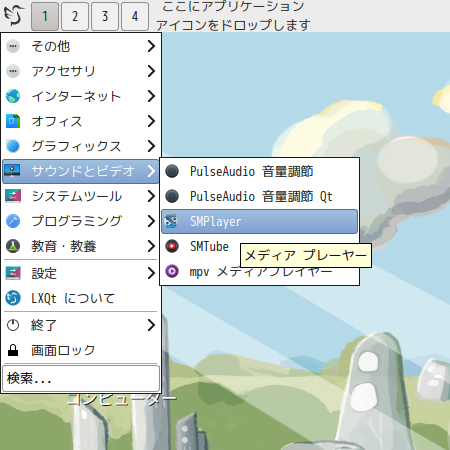Launch SMTube from the submenu
This screenshot has width=450, height=450.
pyautogui.click(x=259, y=246)
